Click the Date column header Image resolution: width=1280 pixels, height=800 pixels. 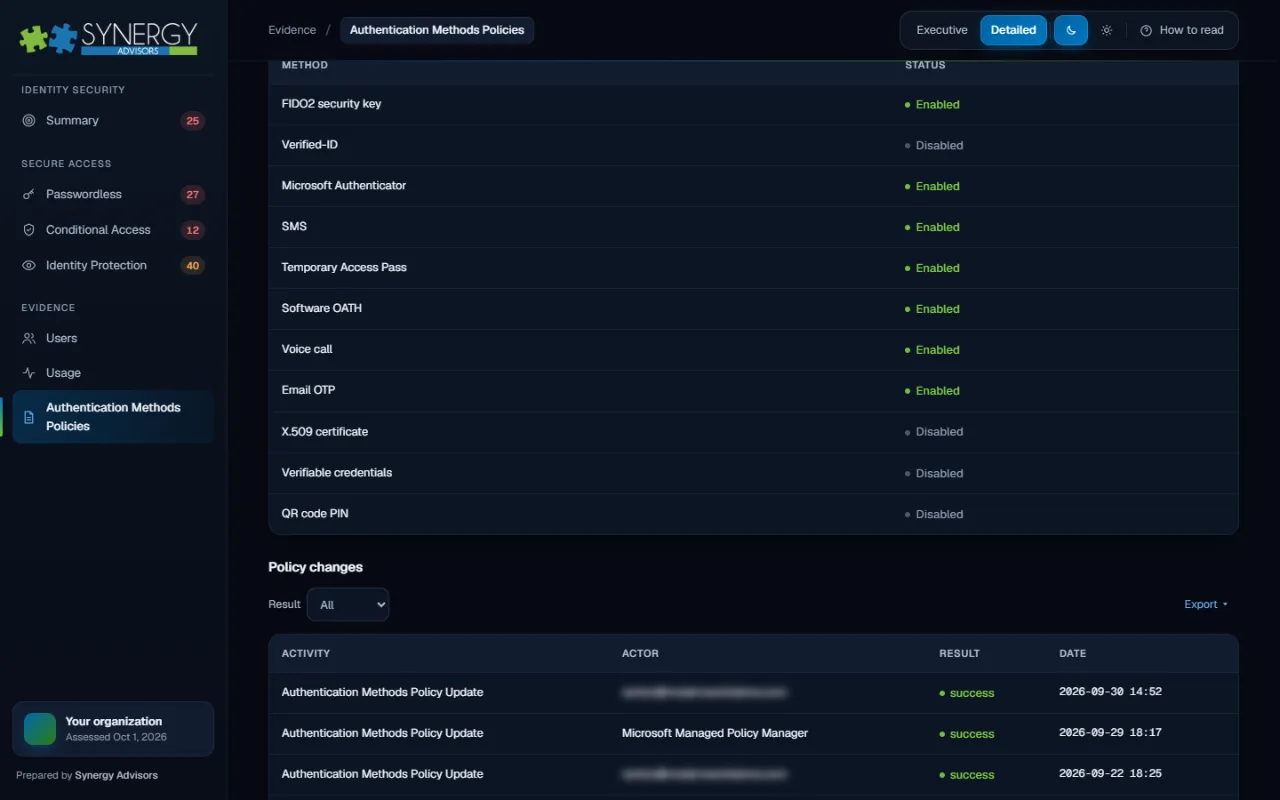tap(1072, 653)
